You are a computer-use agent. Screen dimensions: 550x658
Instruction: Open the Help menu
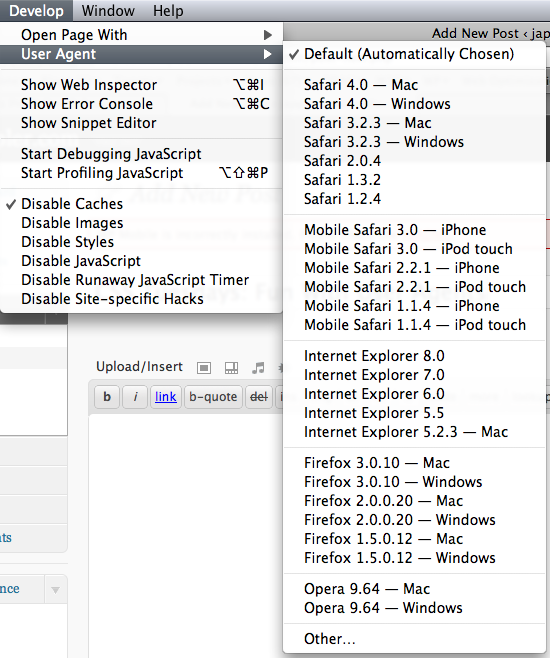point(168,10)
